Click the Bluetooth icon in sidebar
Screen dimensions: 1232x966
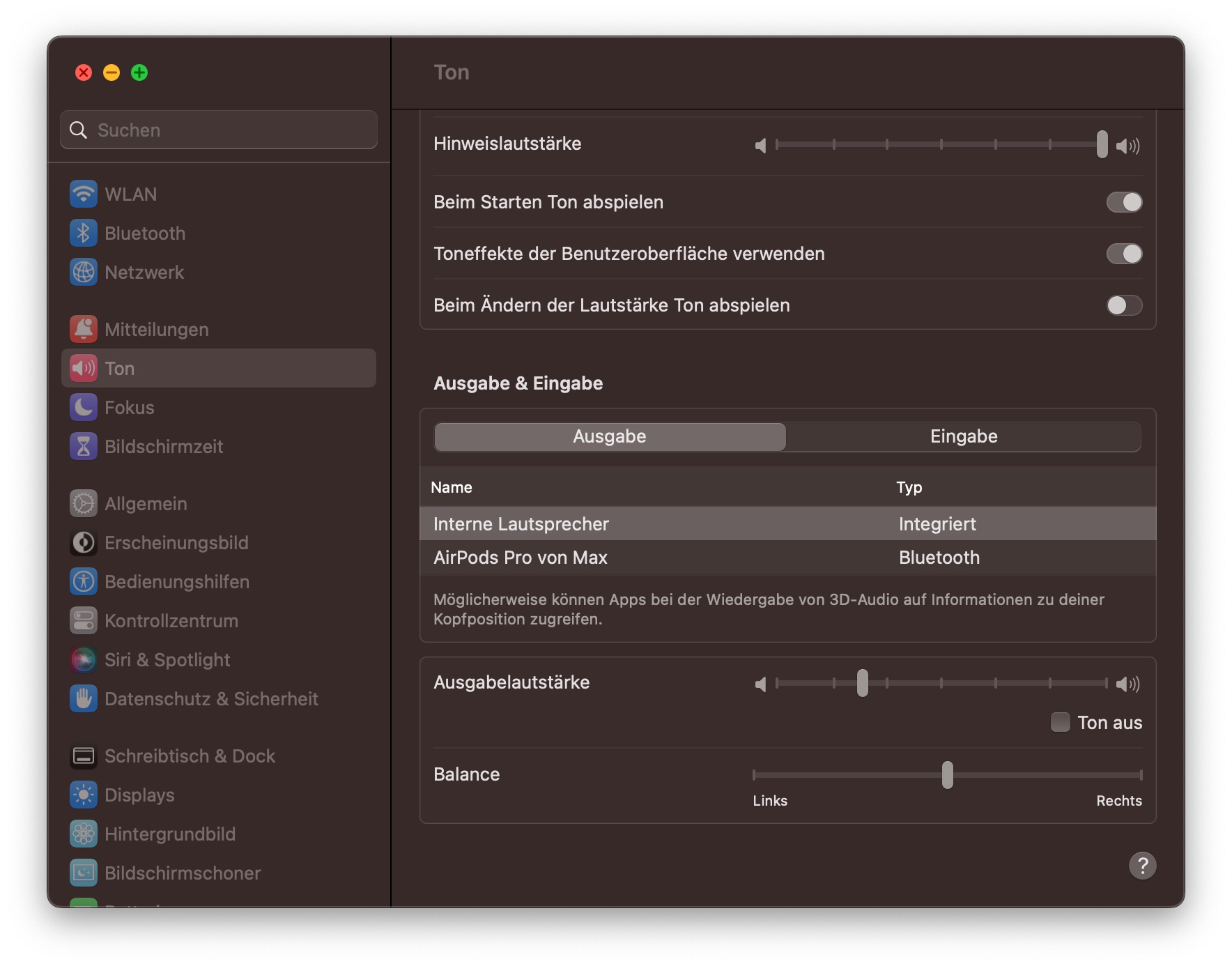pyautogui.click(x=84, y=233)
